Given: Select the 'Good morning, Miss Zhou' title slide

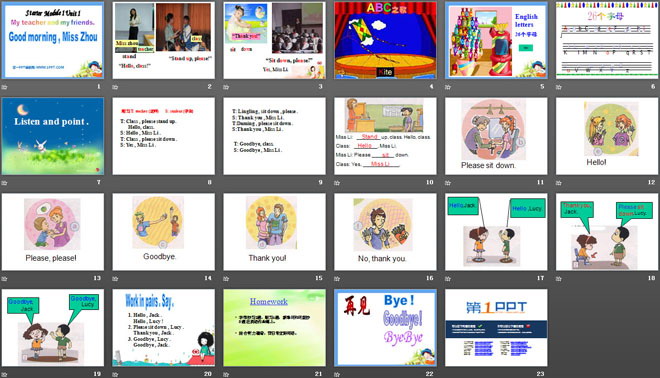Looking at the screenshot, I should [53, 40].
